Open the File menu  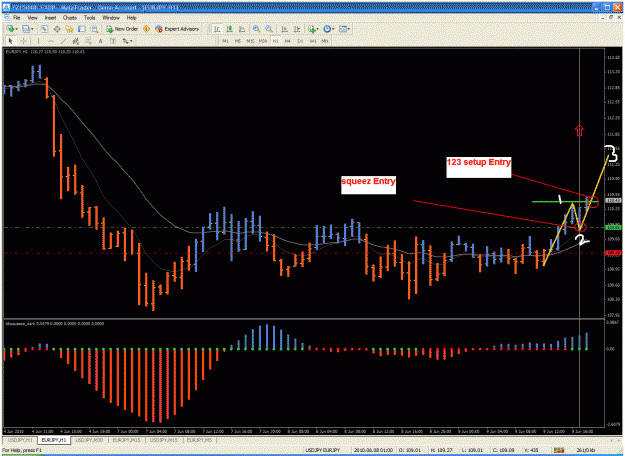pos(16,18)
